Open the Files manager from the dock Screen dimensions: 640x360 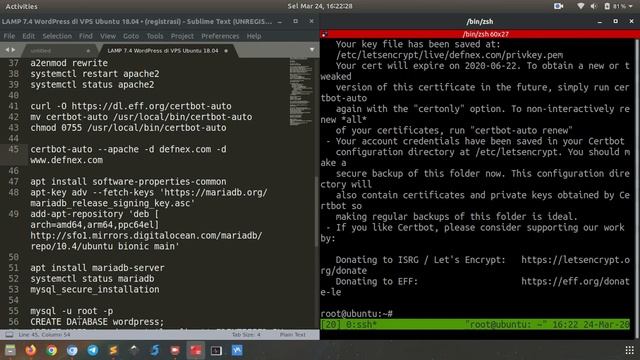coord(10,350)
